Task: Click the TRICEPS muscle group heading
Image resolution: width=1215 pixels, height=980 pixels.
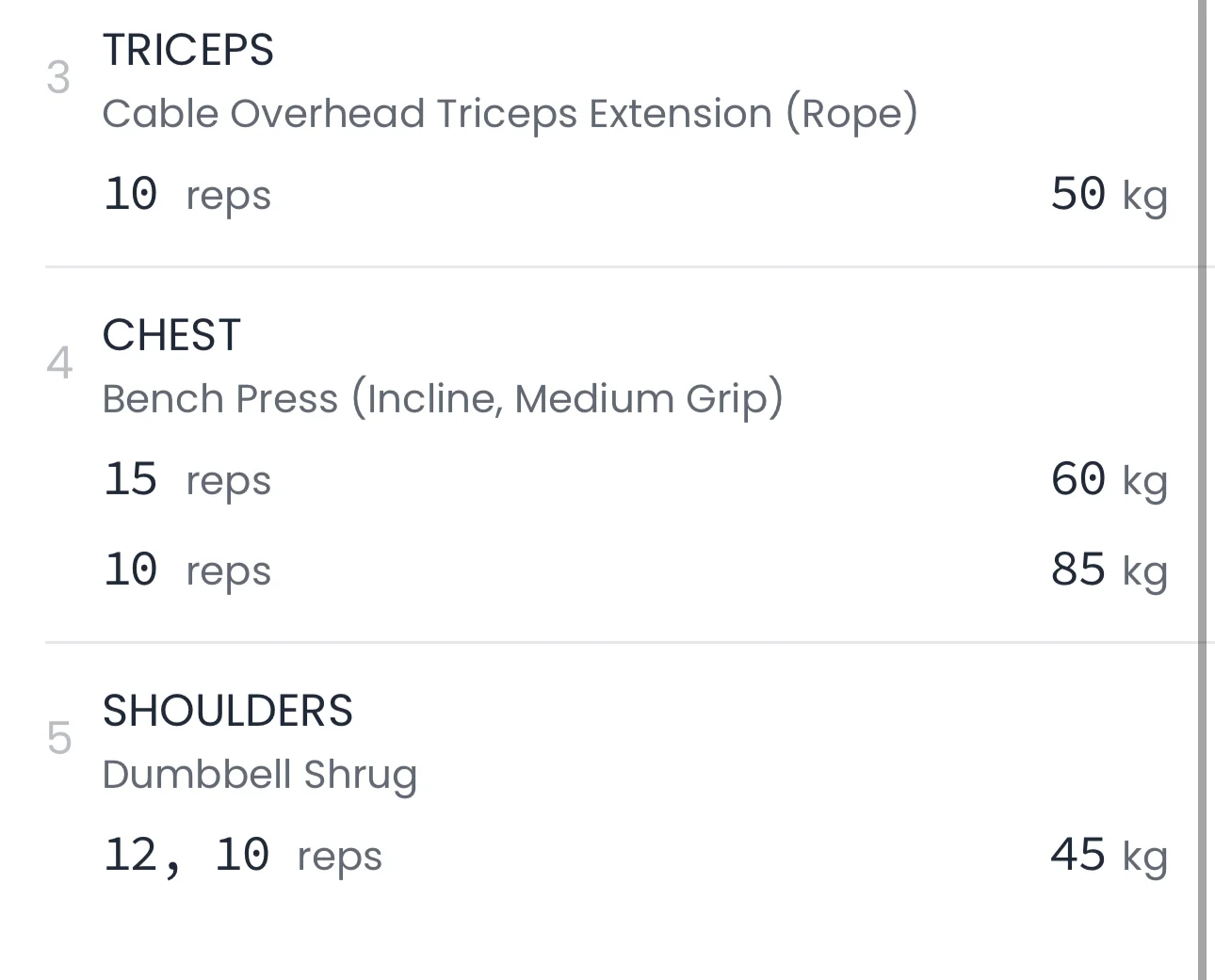Action: click(x=187, y=50)
